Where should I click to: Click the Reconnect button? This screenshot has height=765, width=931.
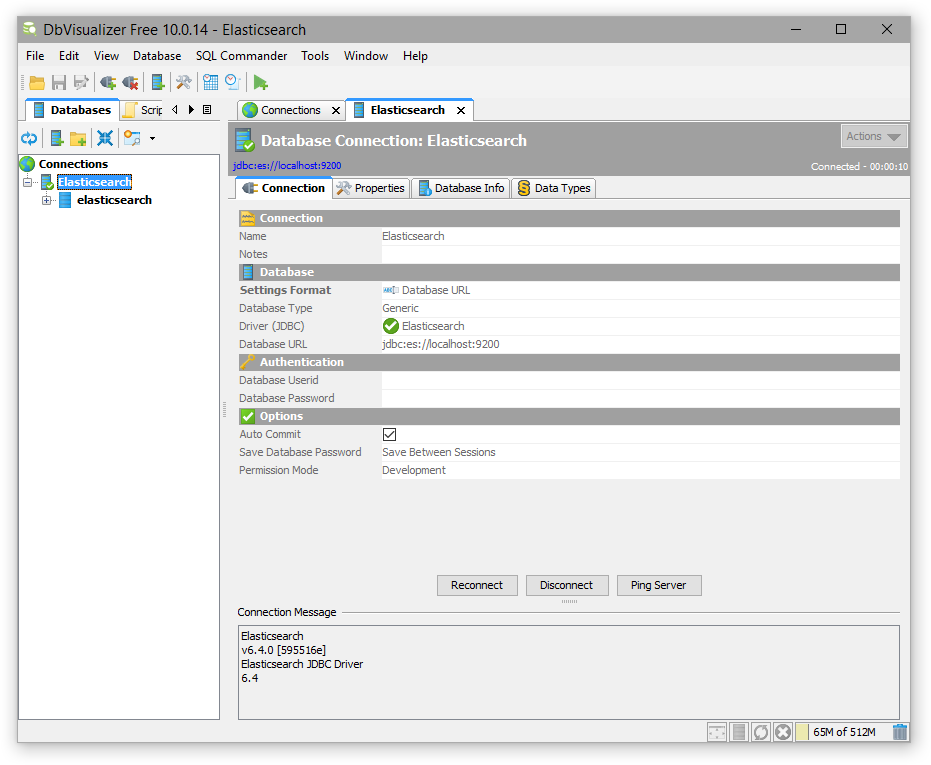(x=477, y=585)
